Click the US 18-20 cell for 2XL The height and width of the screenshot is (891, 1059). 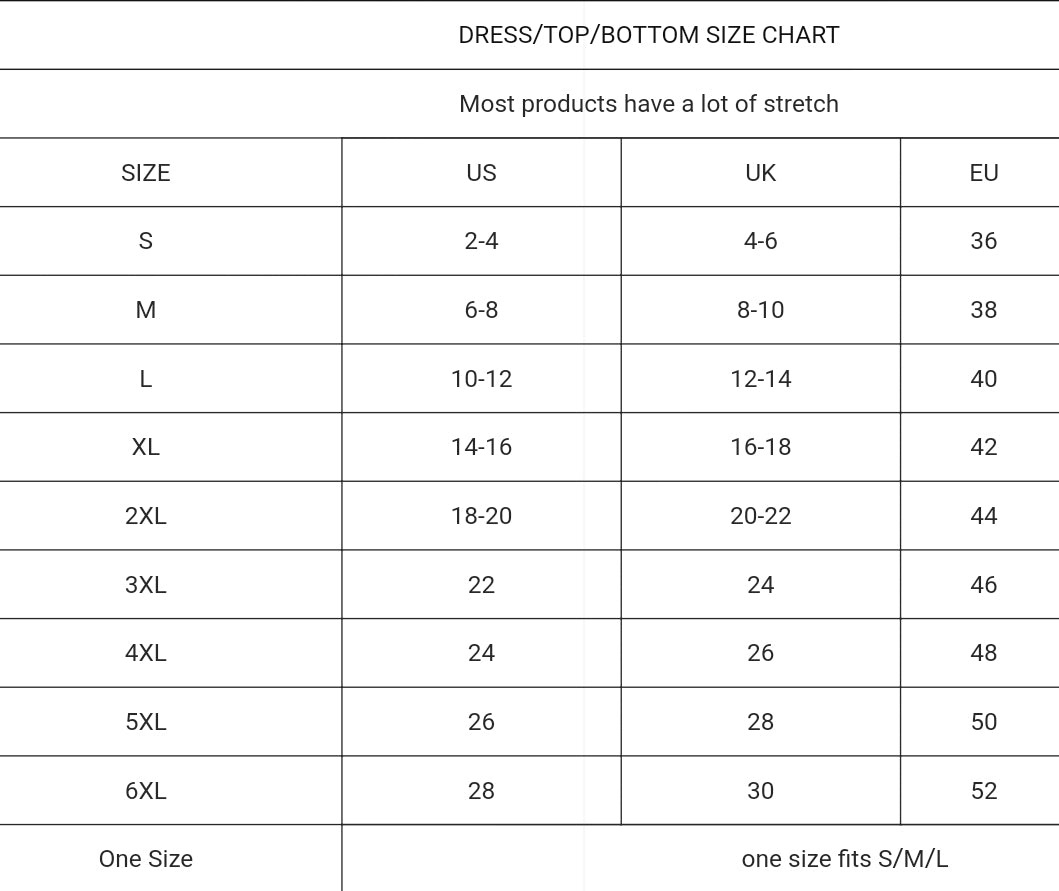tap(481, 516)
